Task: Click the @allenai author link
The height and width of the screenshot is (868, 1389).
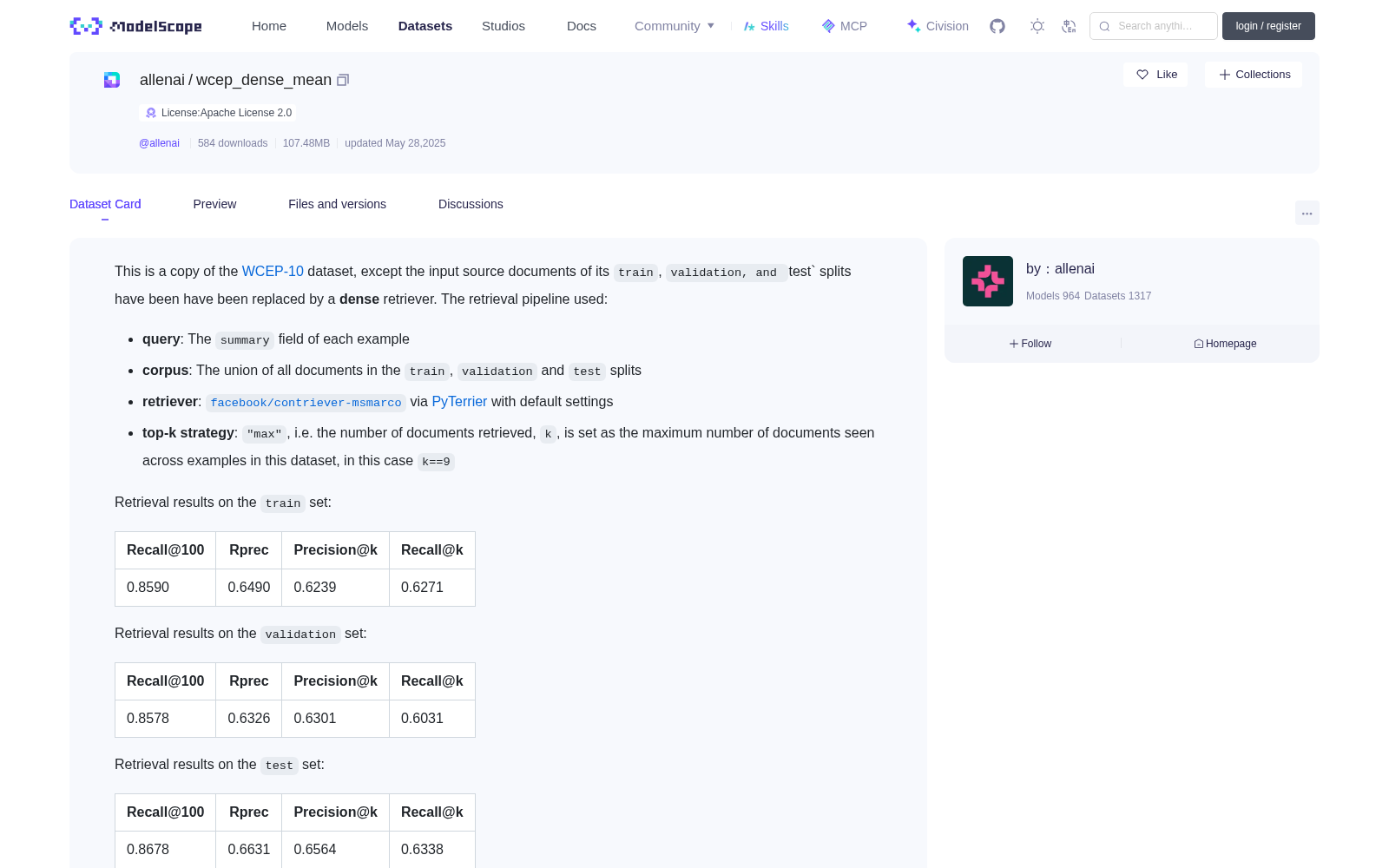Action: click(159, 143)
